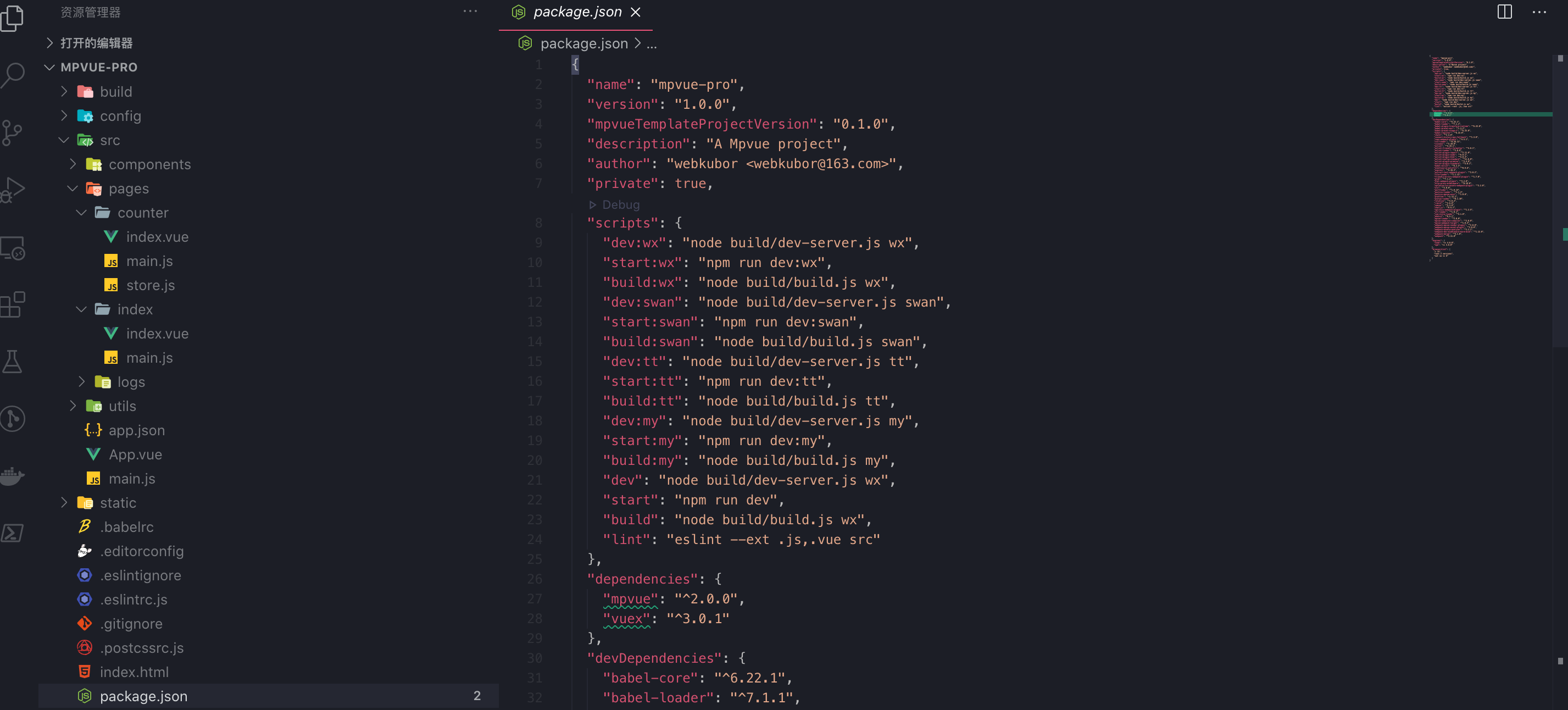Open the Testing flask view
Screen dimensions: 1568x710
(x=13, y=361)
